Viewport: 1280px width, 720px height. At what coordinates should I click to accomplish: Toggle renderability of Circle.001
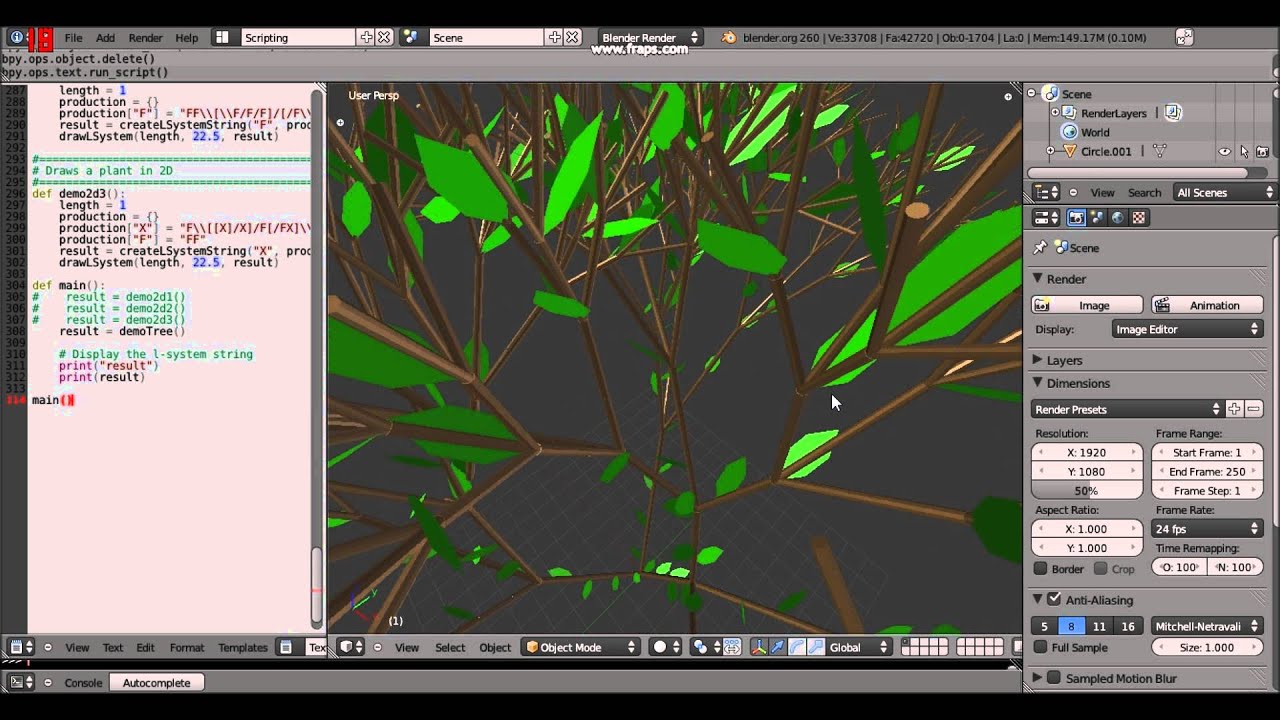(1262, 151)
